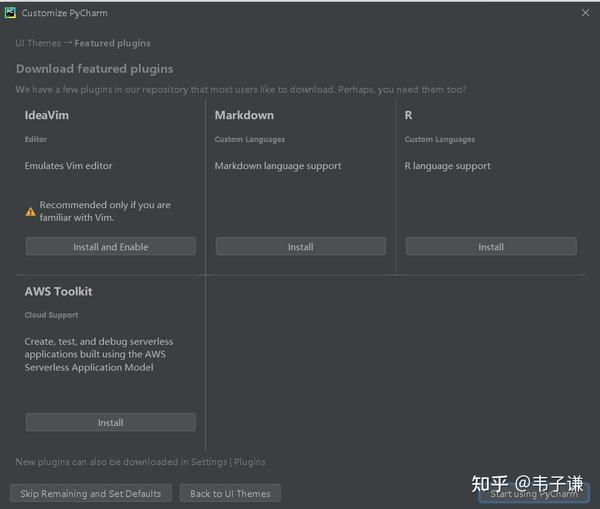600x509 pixels.
Task: Click the Markdown plugin title
Action: coord(244,116)
